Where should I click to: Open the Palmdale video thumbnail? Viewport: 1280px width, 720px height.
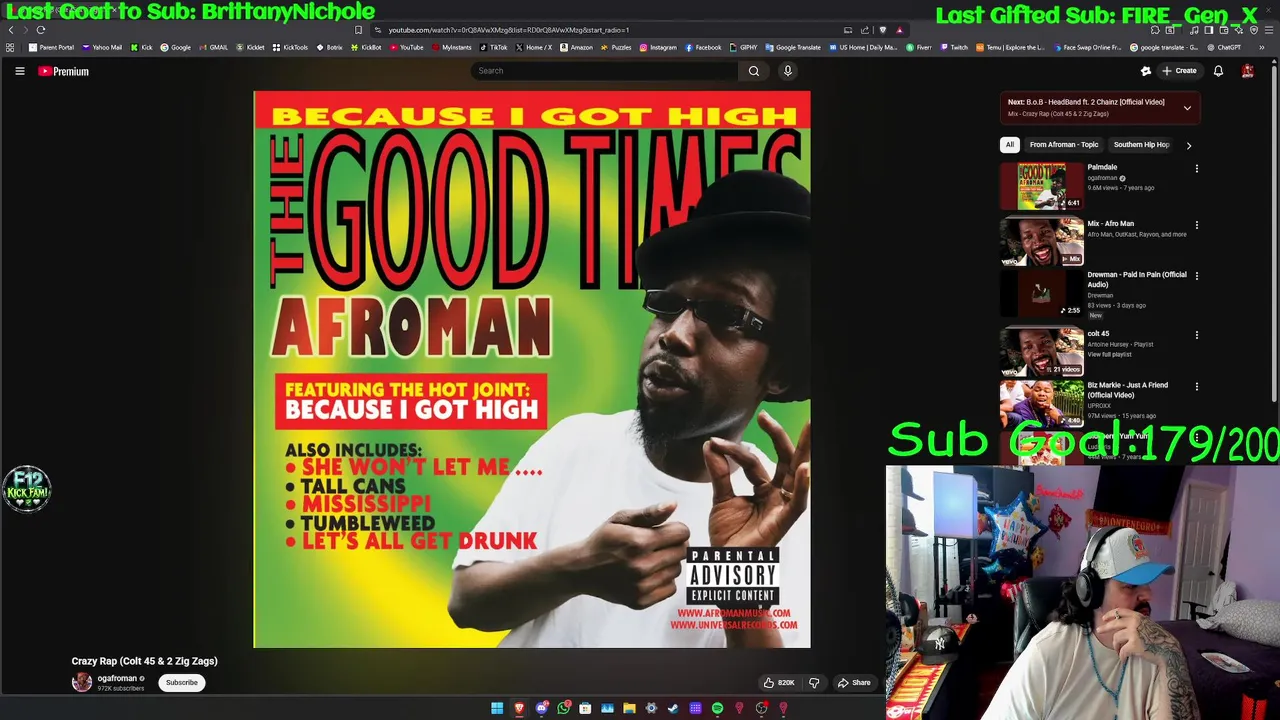[1042, 186]
